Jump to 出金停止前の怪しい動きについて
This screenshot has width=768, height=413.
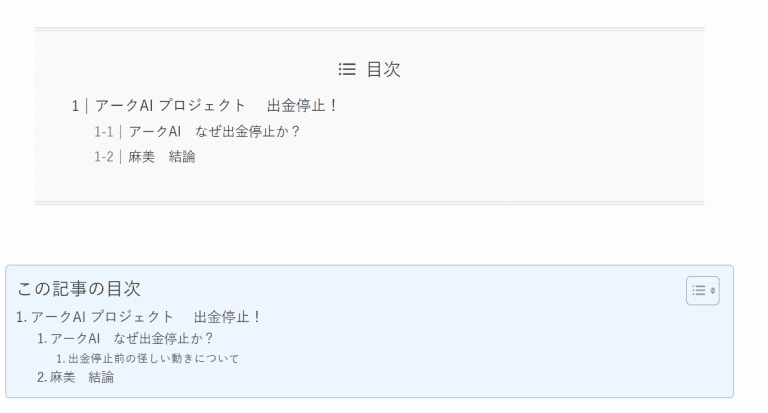154,358
